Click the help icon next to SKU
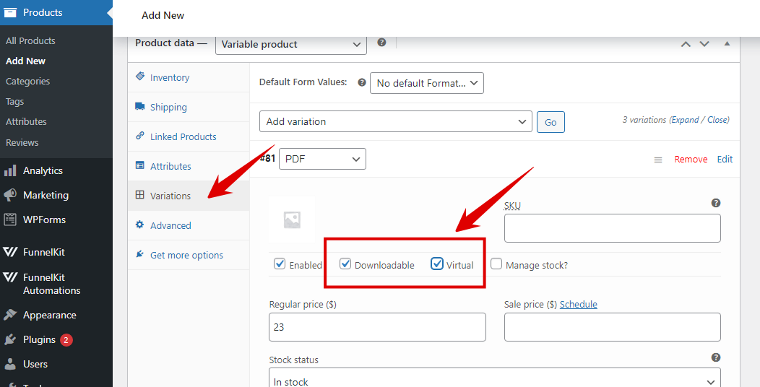Screen dimensions: 760x387 point(715,203)
